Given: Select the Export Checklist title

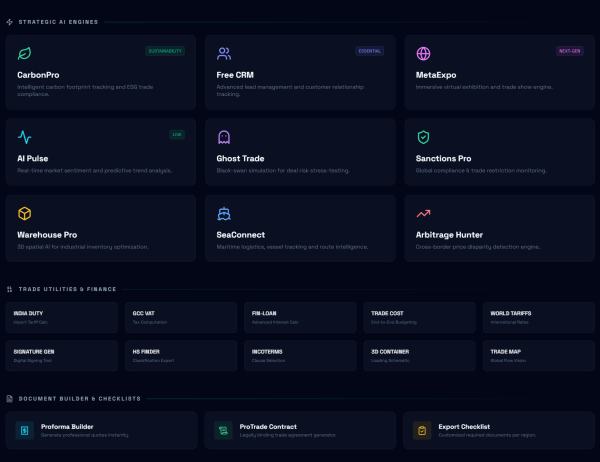Looking at the screenshot, I should [464, 426].
